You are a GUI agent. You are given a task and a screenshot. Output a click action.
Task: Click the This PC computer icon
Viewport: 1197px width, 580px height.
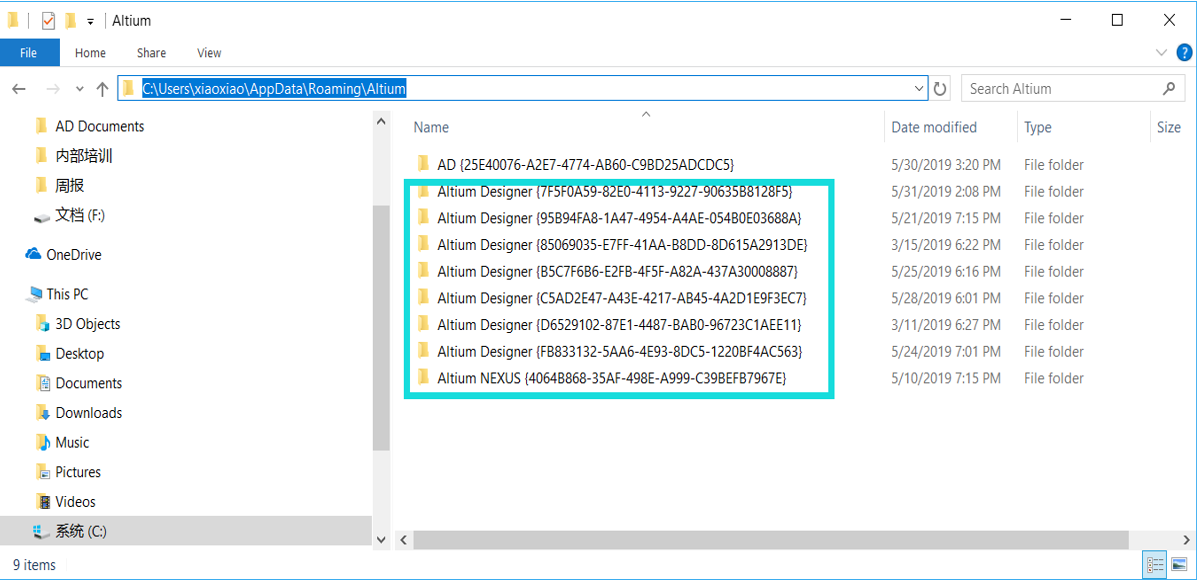(x=34, y=294)
